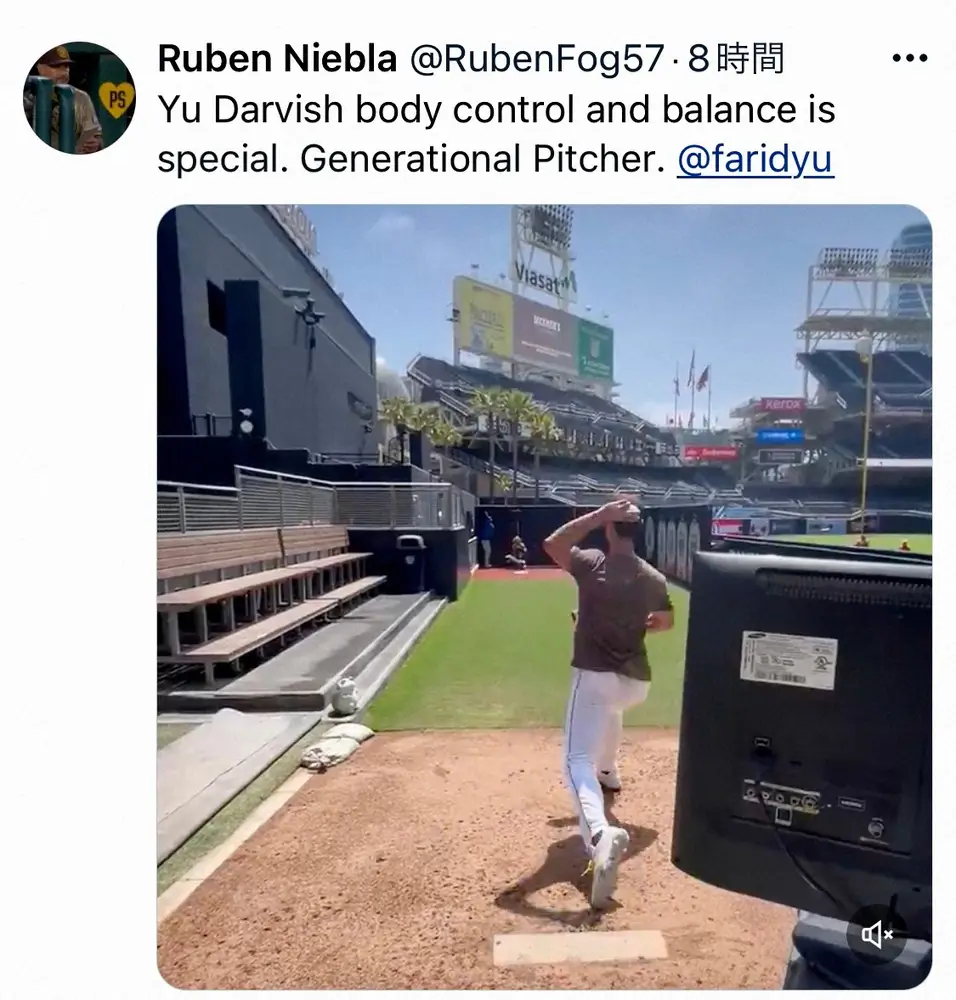Open the @faridyu mention link

coord(755,159)
